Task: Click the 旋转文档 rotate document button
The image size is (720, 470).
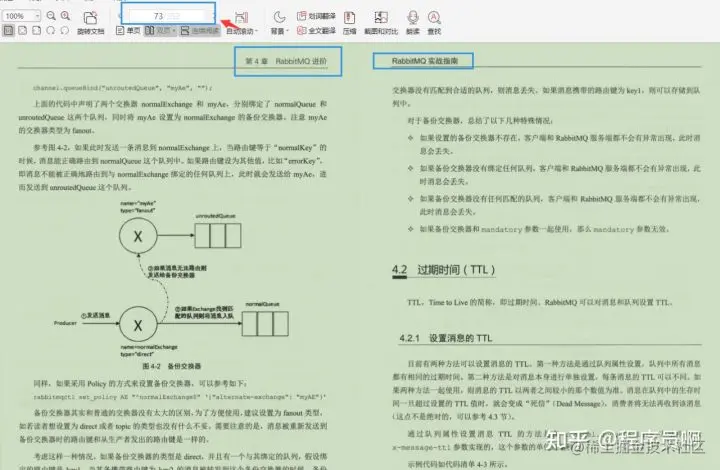Action: tap(90, 23)
